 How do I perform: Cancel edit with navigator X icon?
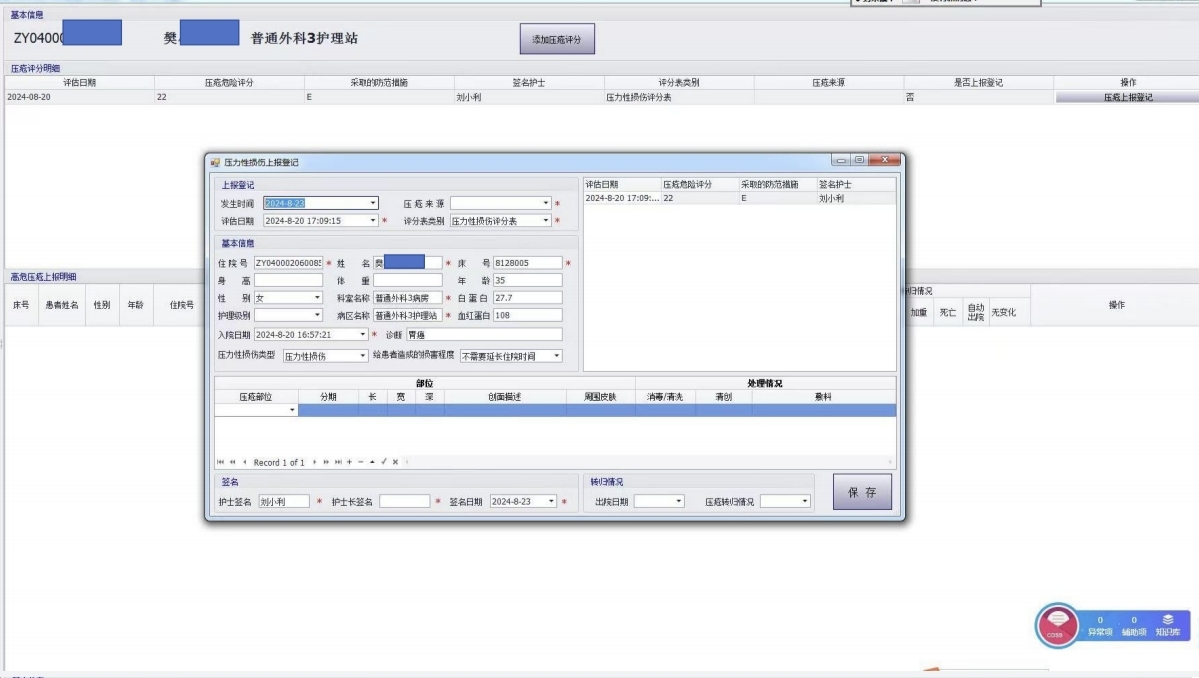(395, 462)
